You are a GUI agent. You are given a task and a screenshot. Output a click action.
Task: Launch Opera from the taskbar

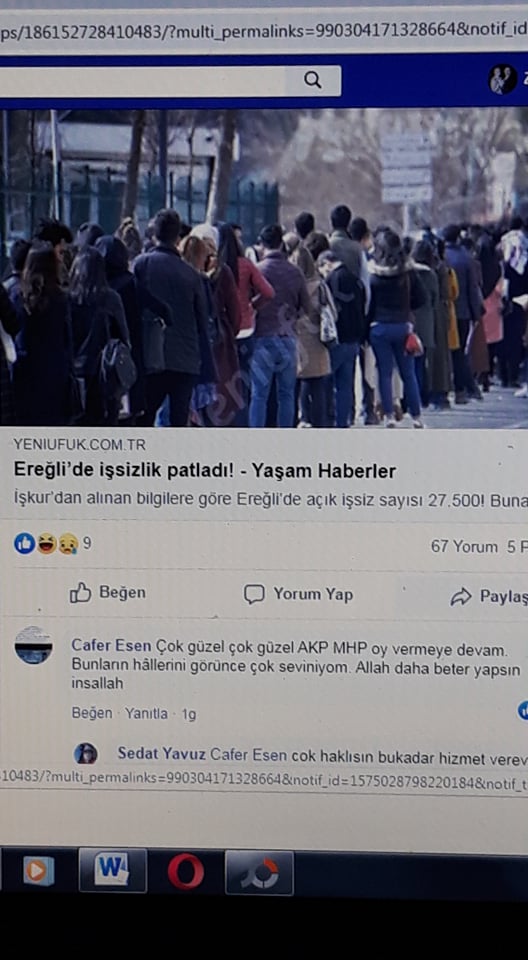click(186, 872)
